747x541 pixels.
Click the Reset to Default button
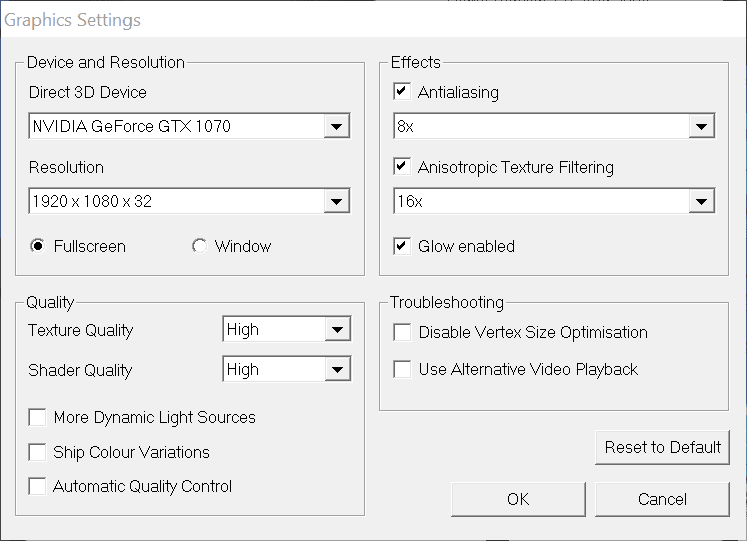coord(662,447)
